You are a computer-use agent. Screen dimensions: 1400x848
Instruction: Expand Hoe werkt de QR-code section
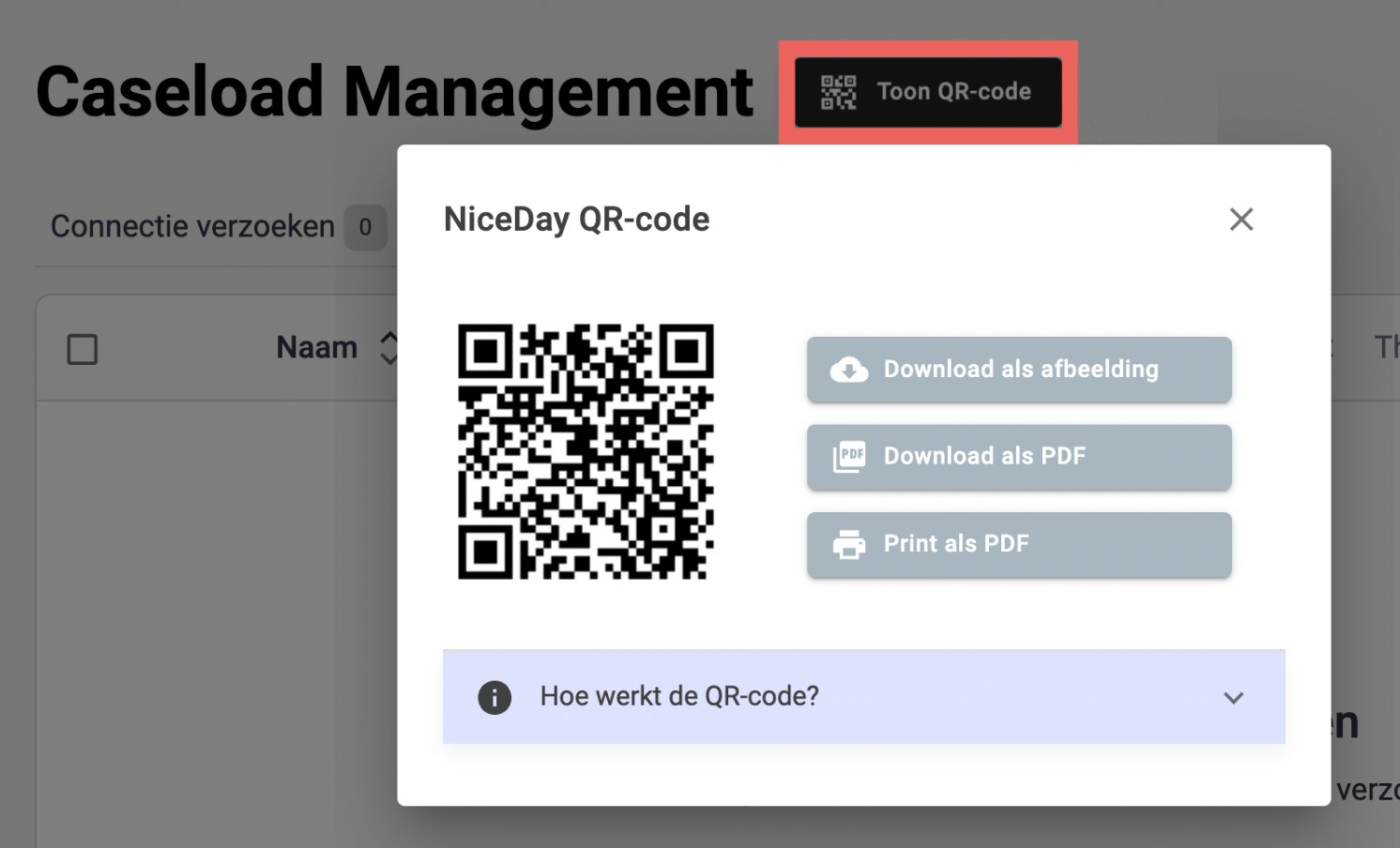(864, 697)
